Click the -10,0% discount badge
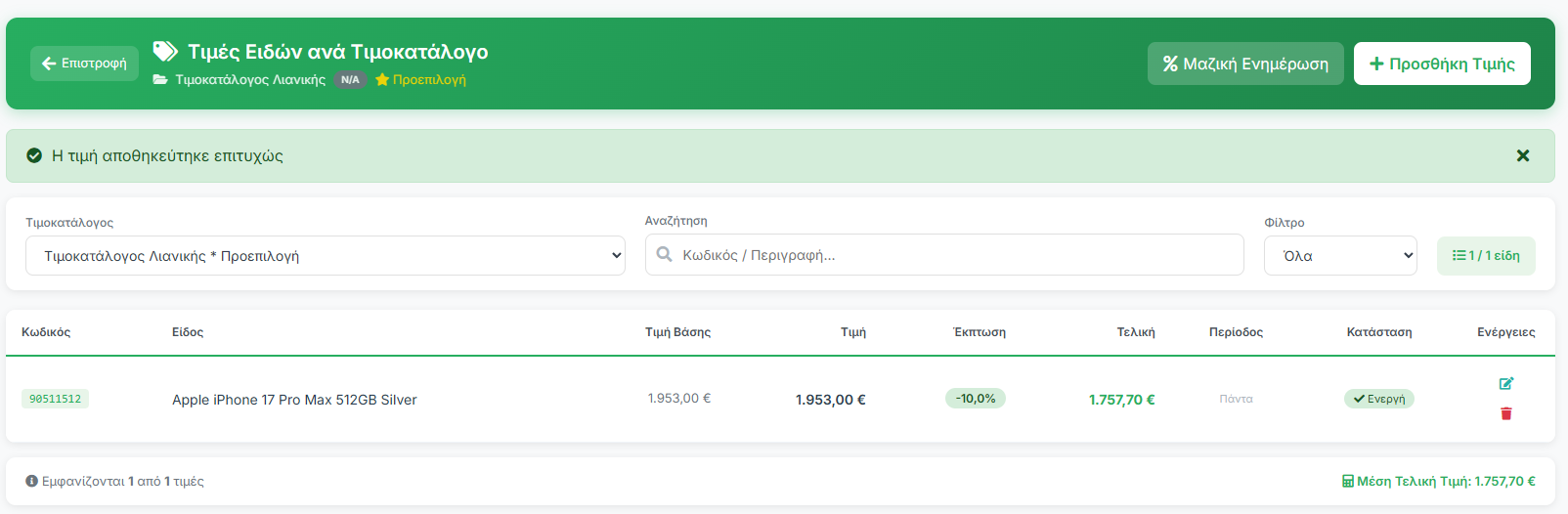The image size is (1568, 514). pyautogui.click(x=975, y=399)
